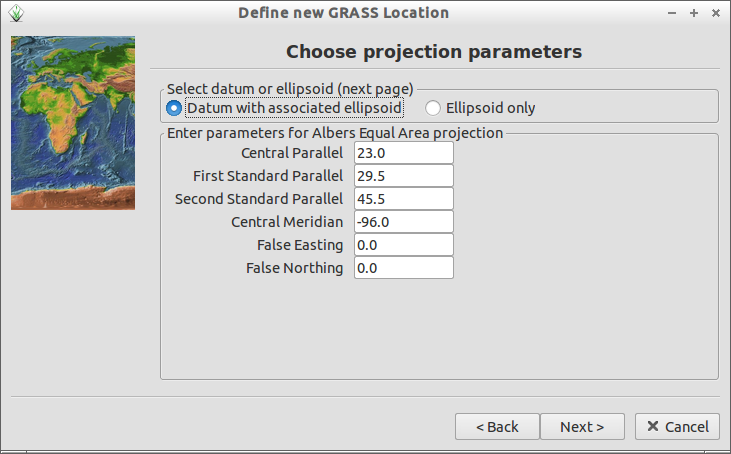Click the X icon on Cancel button
Viewport: 731px width, 454px height.
coord(653,426)
